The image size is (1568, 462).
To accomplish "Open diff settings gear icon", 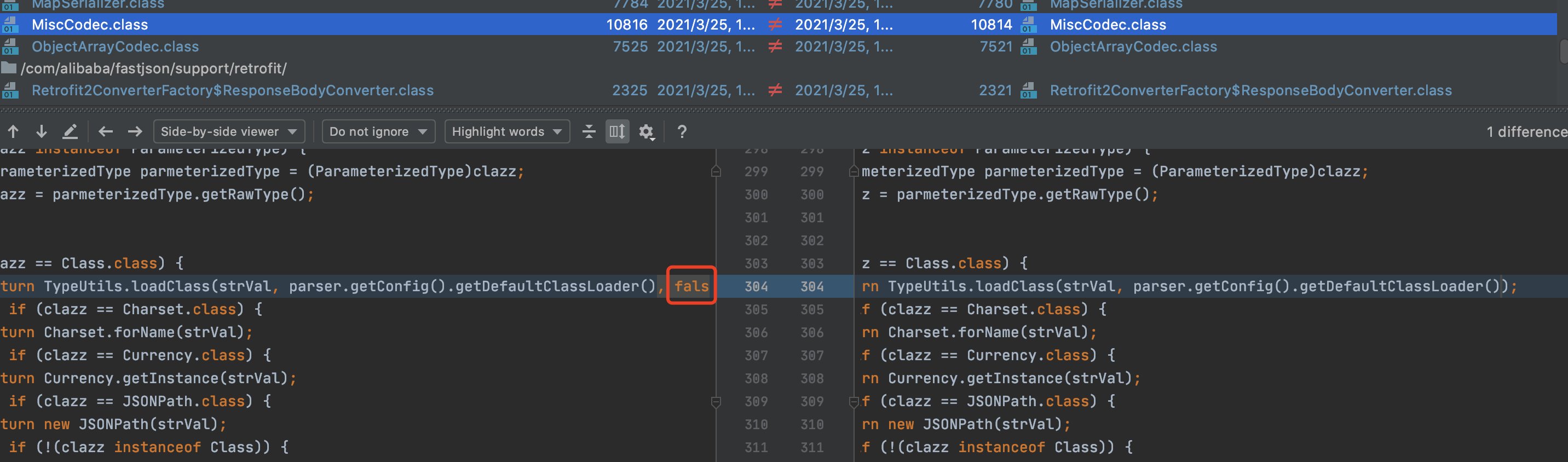I will [646, 131].
